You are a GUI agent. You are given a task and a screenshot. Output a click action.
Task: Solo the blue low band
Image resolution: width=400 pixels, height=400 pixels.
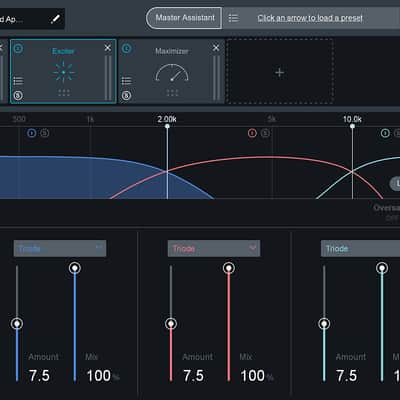(x=44, y=133)
